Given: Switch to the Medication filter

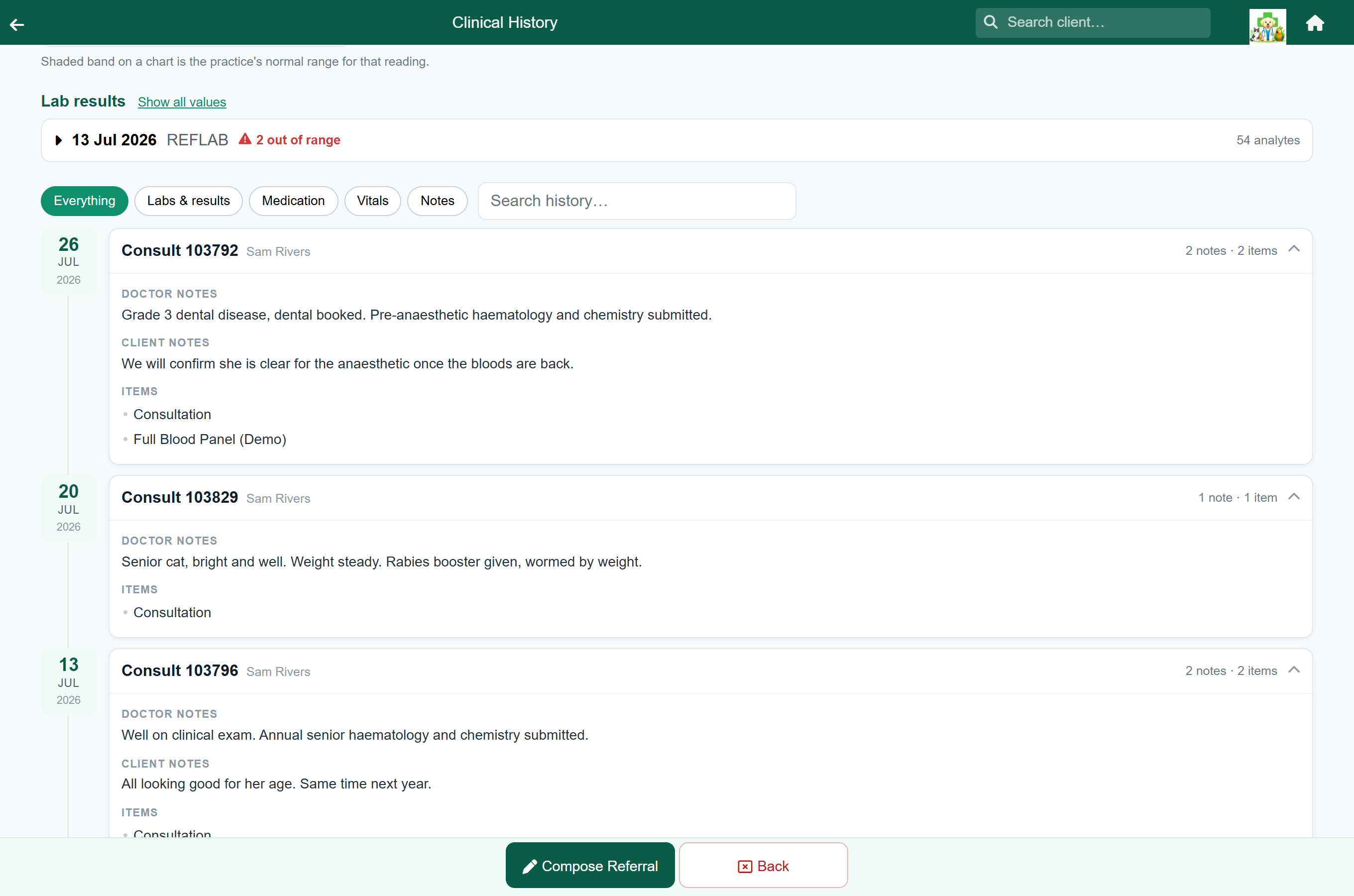Looking at the screenshot, I should (x=293, y=201).
